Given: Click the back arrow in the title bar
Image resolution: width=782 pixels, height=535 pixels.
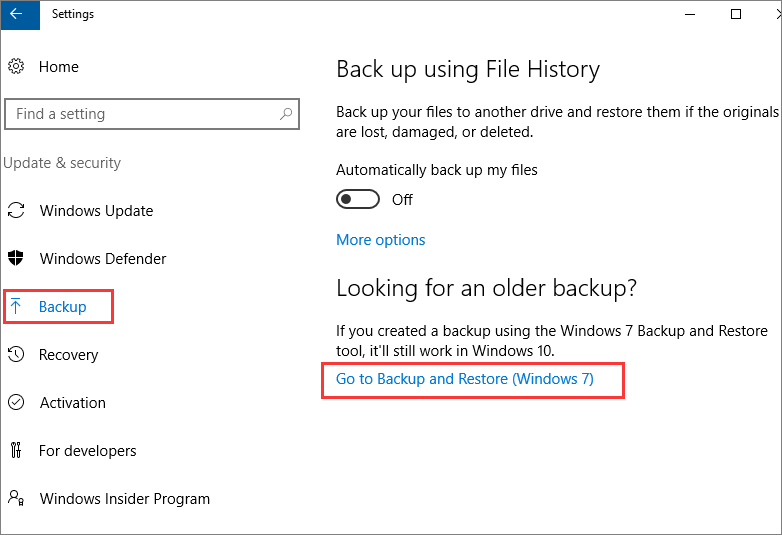Looking at the screenshot, I should click(17, 14).
